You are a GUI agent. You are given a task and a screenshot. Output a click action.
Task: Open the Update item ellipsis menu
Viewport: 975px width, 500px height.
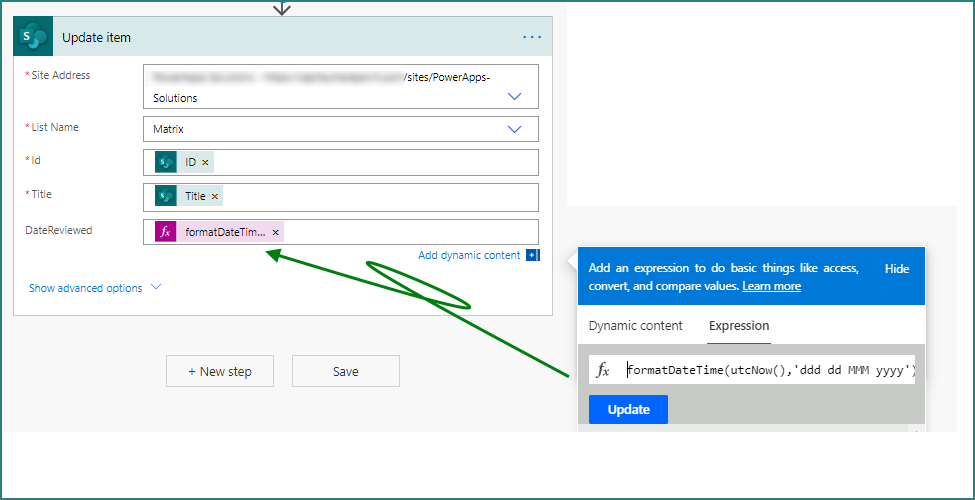coord(532,37)
